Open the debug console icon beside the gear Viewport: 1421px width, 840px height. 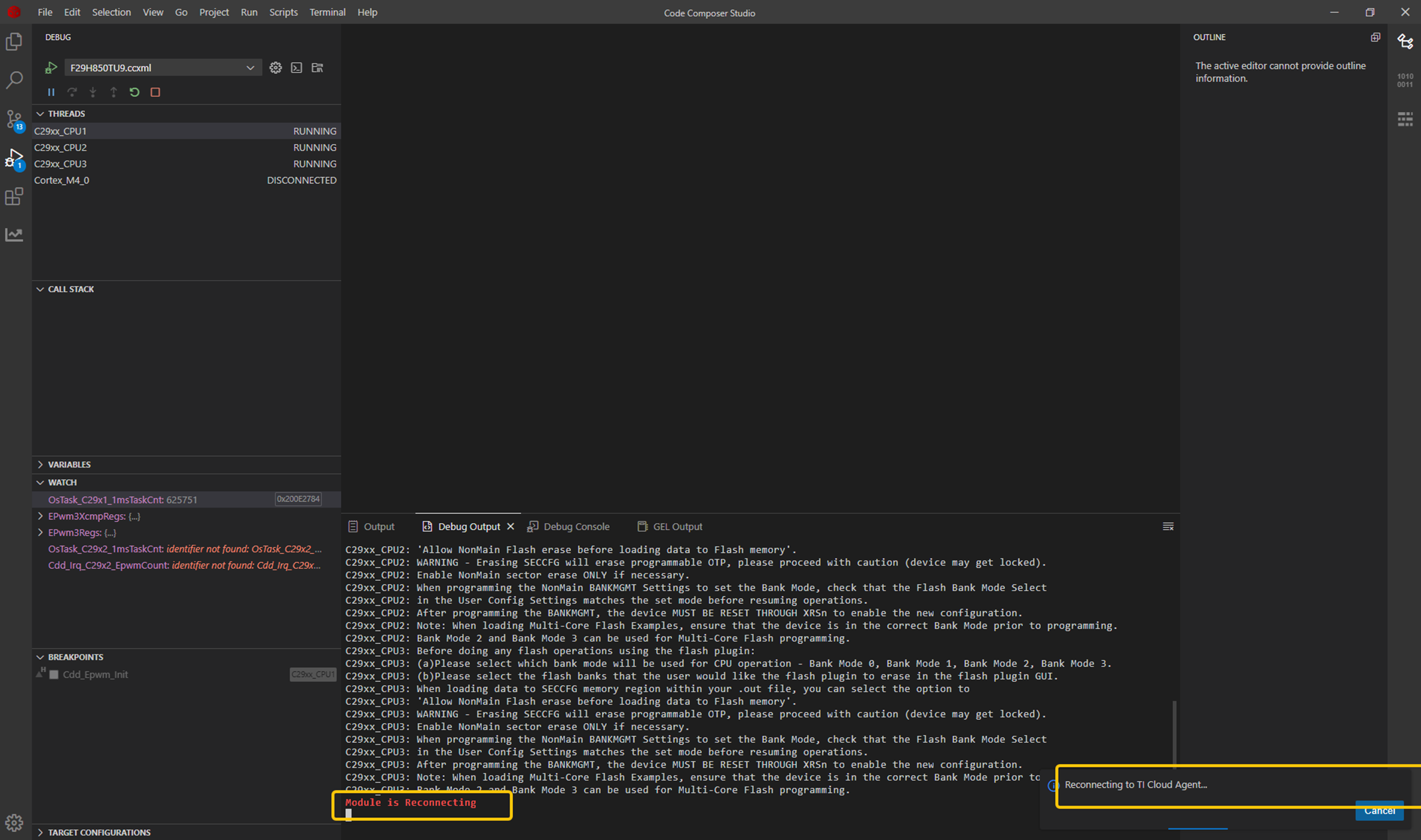[x=296, y=67]
